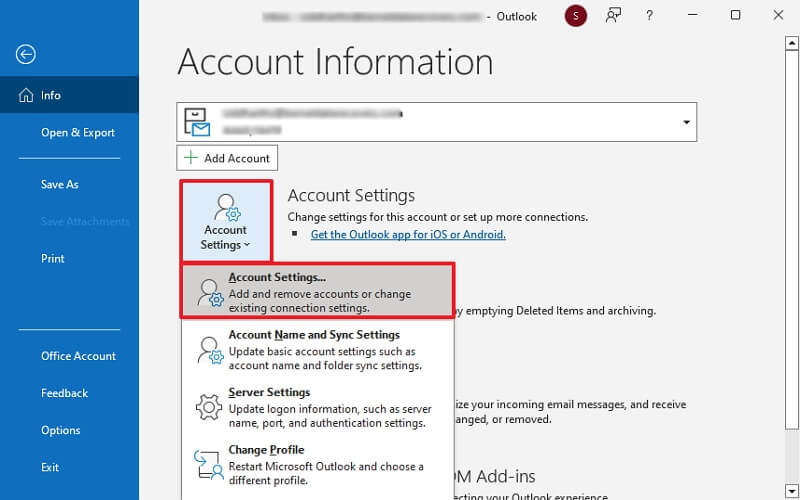Expand the account selector dropdown arrow

coord(686,122)
